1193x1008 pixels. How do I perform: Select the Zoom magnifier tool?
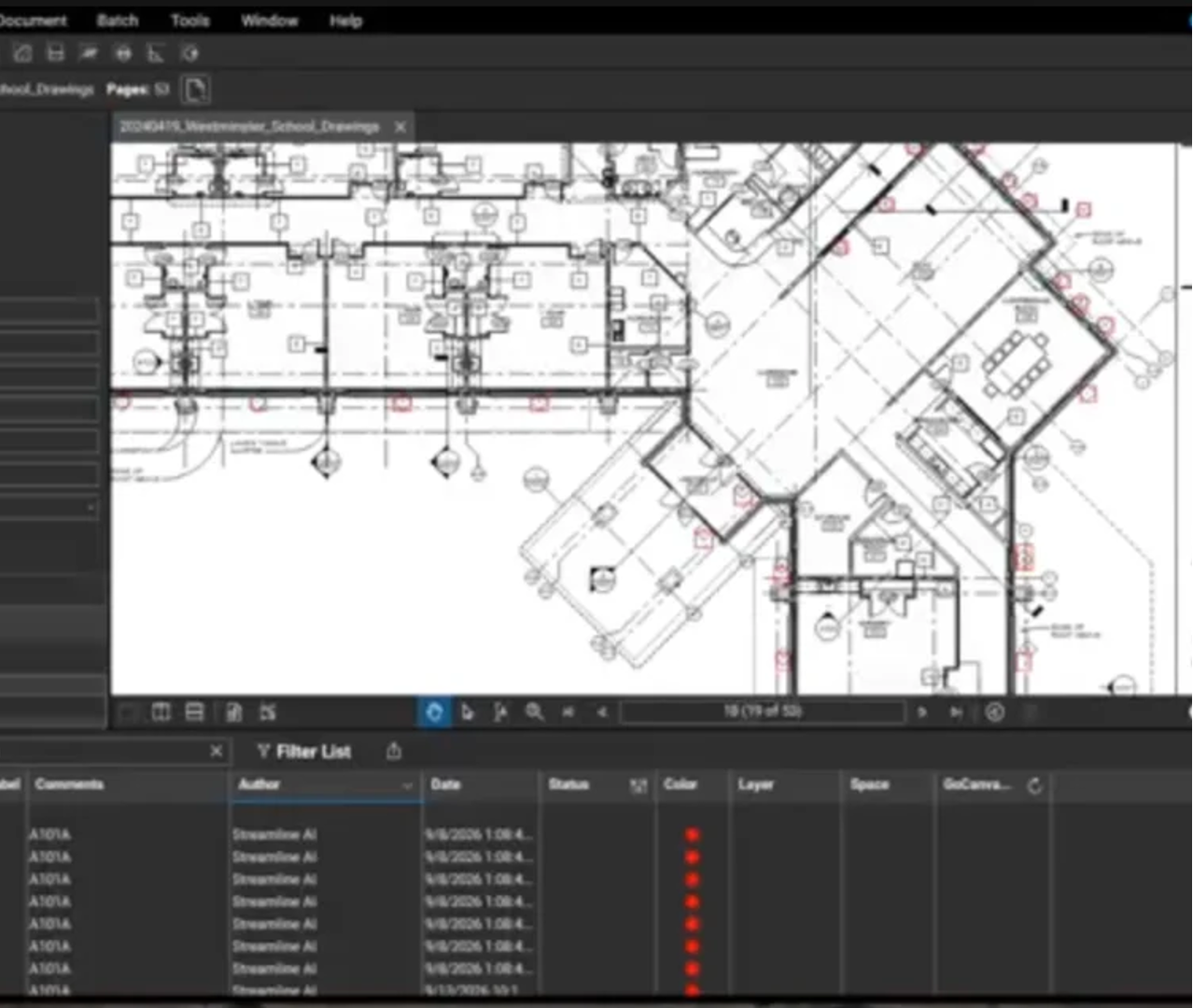[x=534, y=712]
